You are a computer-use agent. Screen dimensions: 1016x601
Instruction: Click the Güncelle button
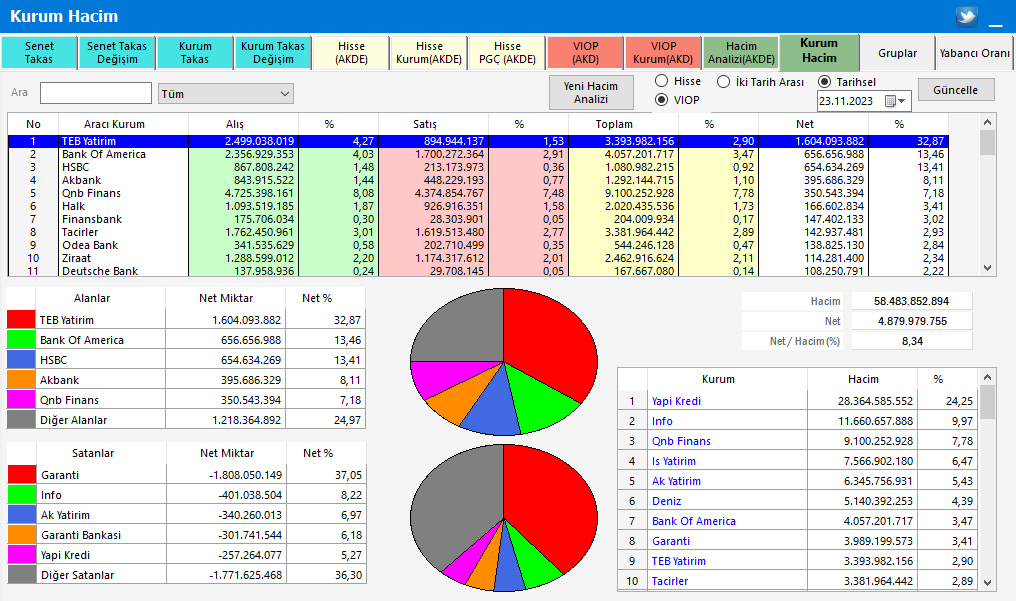[x=956, y=90]
